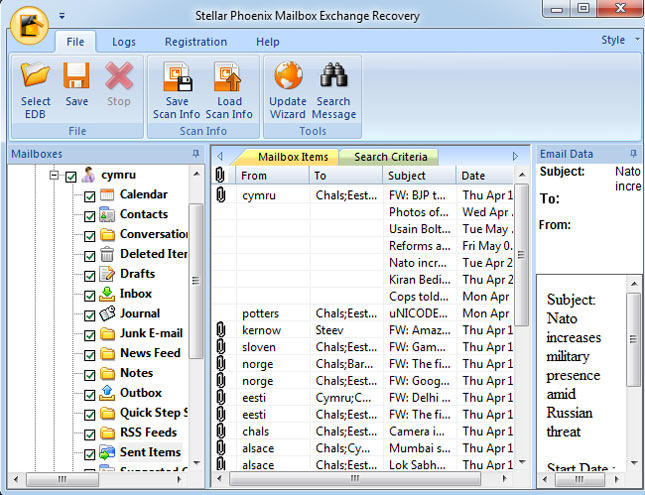Click the message list vertical scrollbar thumb
Viewport: 645px width, 495px height.
[522, 255]
